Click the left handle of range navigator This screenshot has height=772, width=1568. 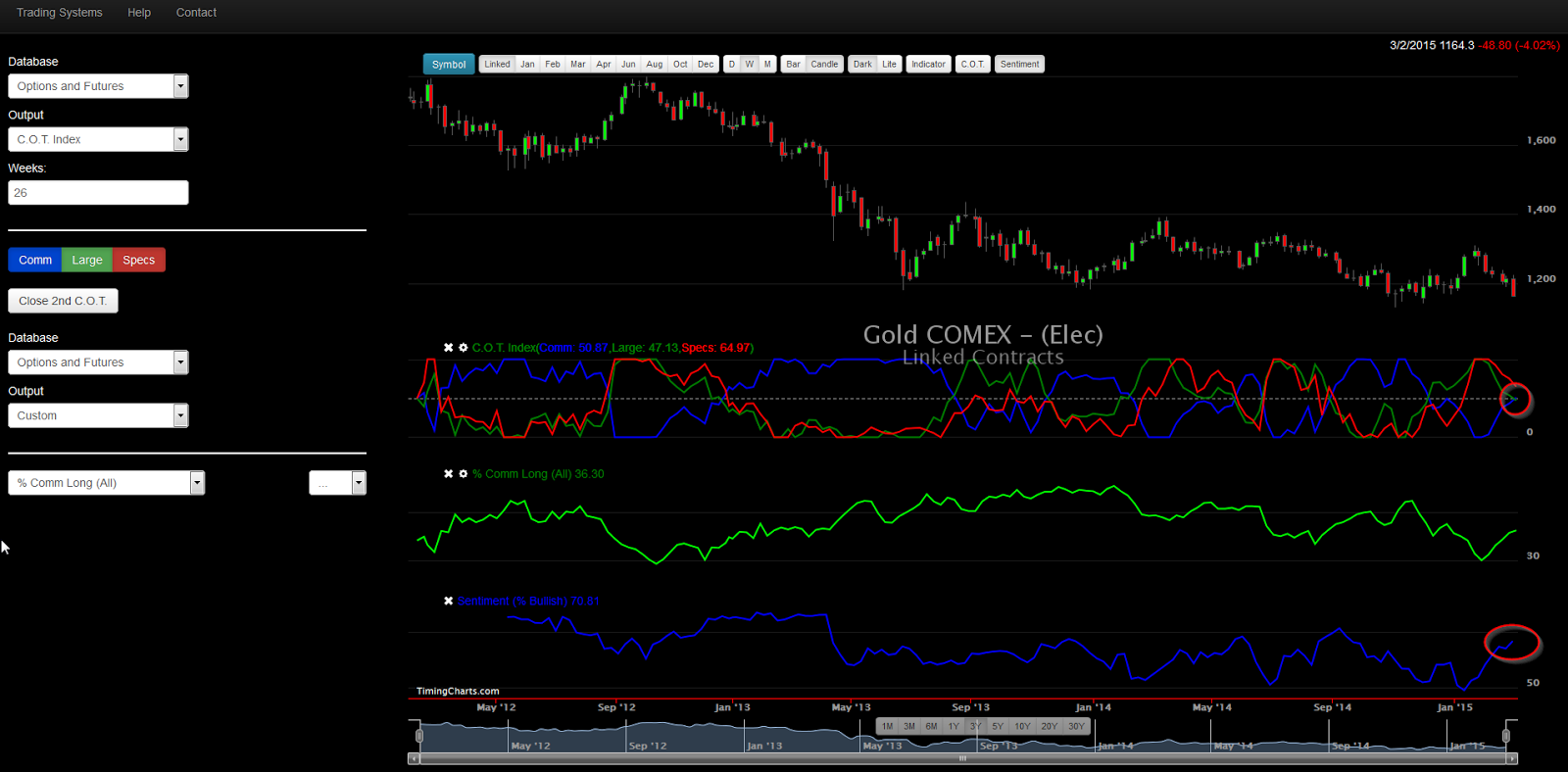(x=419, y=736)
